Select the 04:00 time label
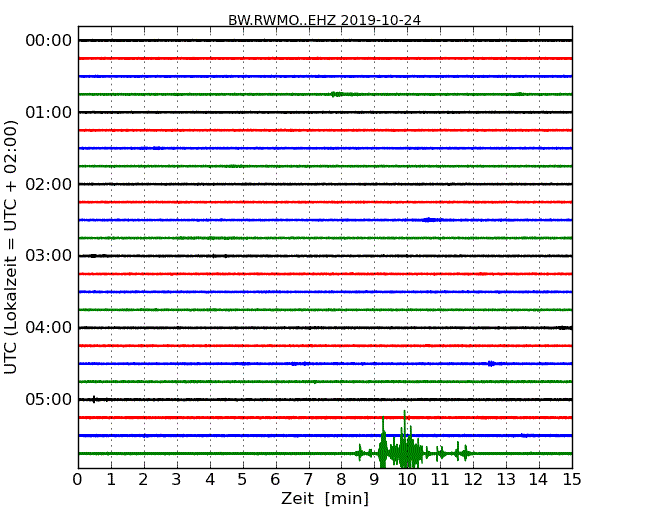Image resolution: width=650 pixels, height=520 pixels. [49, 327]
